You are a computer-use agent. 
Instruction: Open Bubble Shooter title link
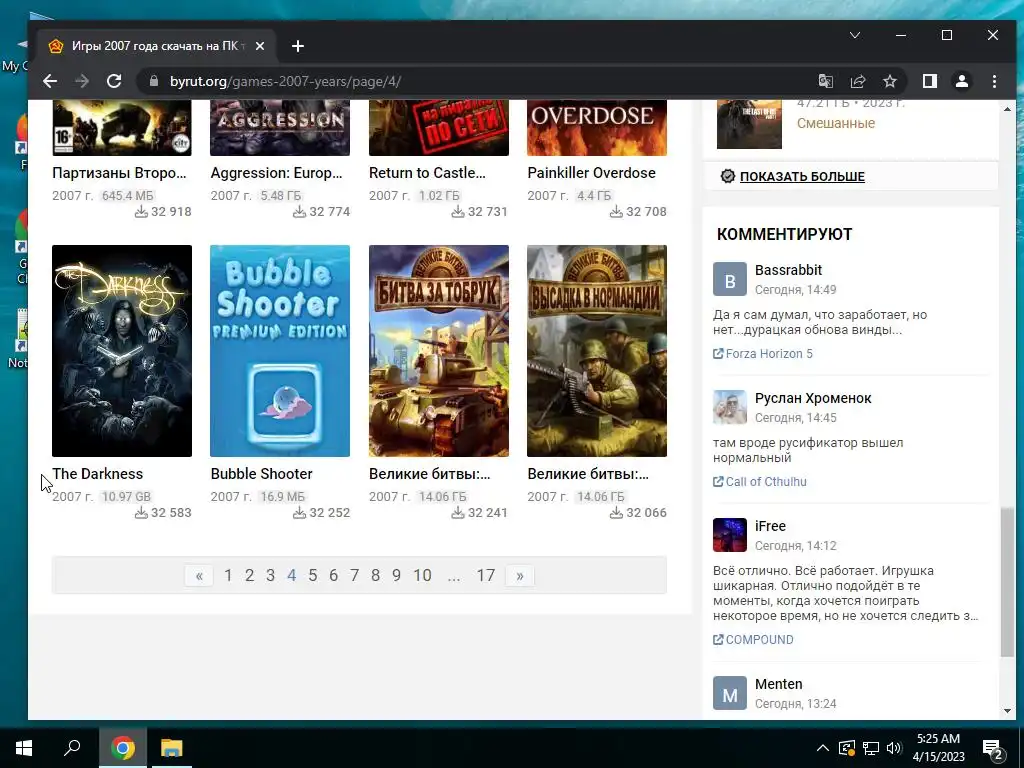click(261, 474)
